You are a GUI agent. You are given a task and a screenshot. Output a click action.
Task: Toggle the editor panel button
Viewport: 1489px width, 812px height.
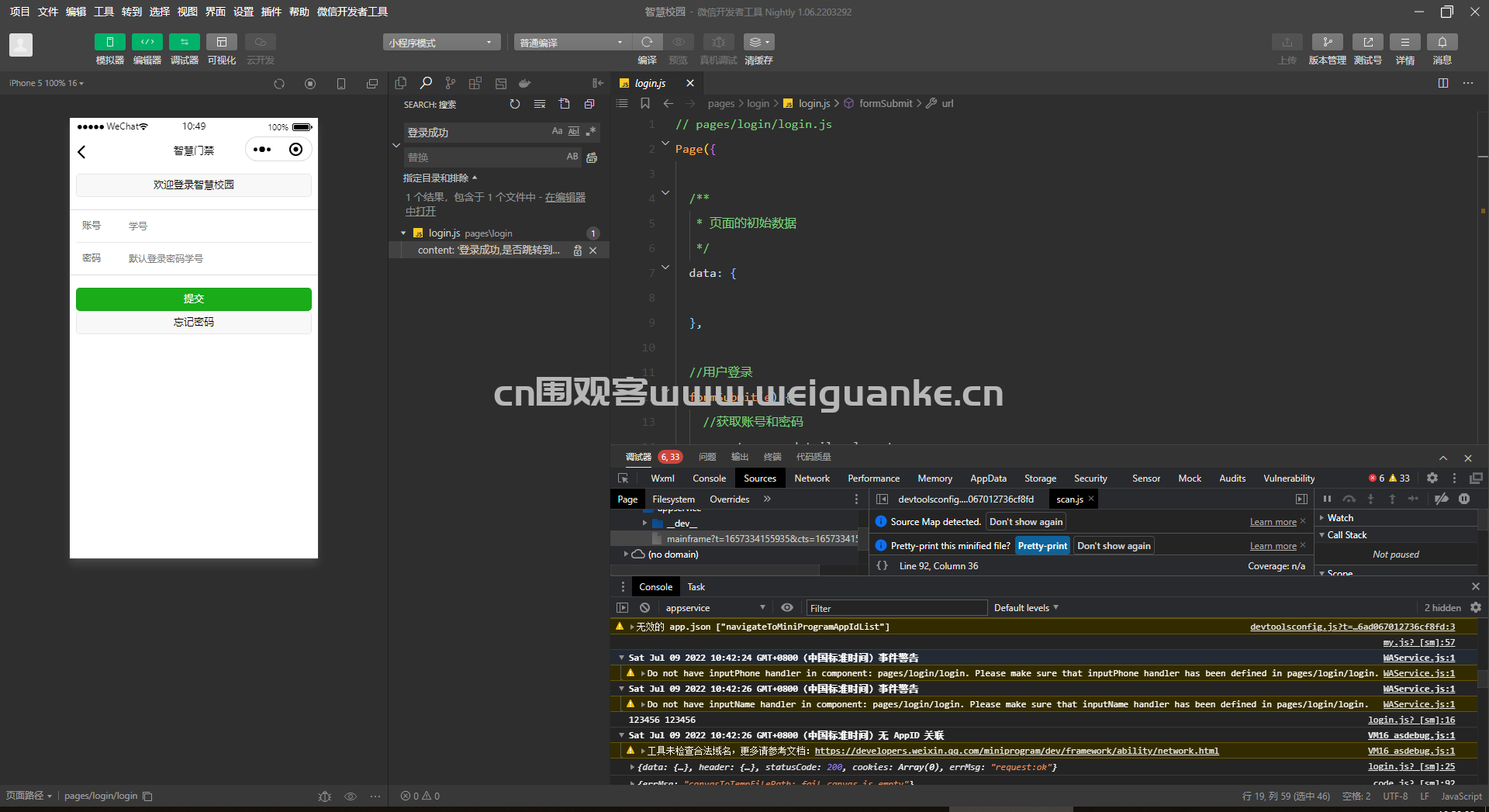pyautogui.click(x=147, y=42)
